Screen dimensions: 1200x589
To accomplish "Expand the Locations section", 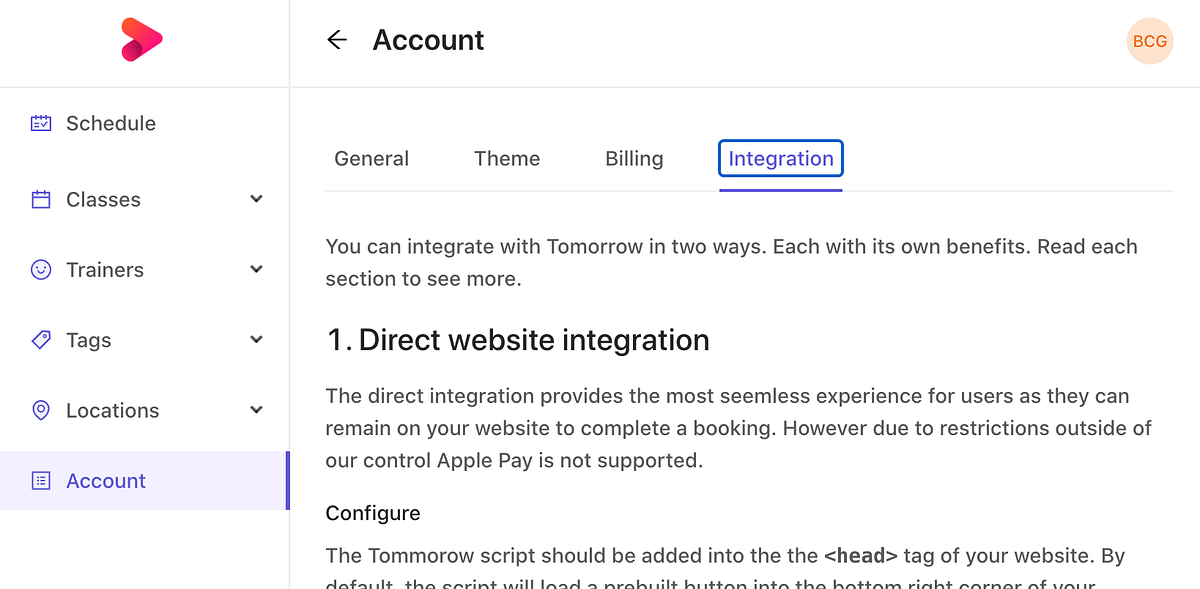I will pyautogui.click(x=257, y=410).
